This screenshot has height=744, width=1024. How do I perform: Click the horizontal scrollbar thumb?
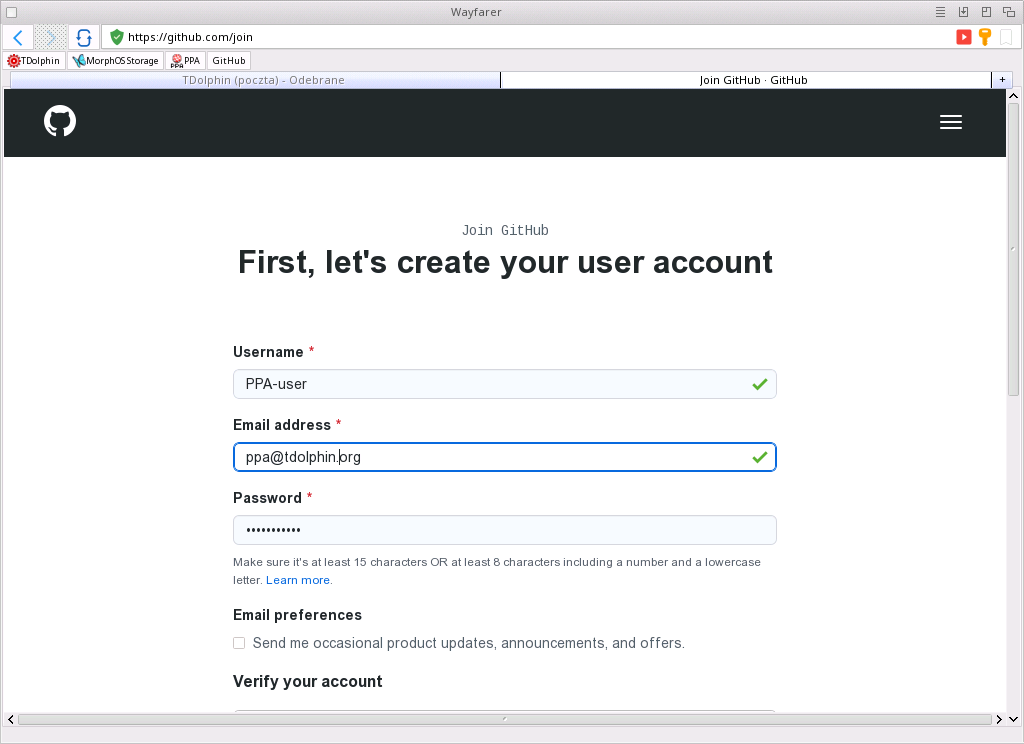[505, 719]
